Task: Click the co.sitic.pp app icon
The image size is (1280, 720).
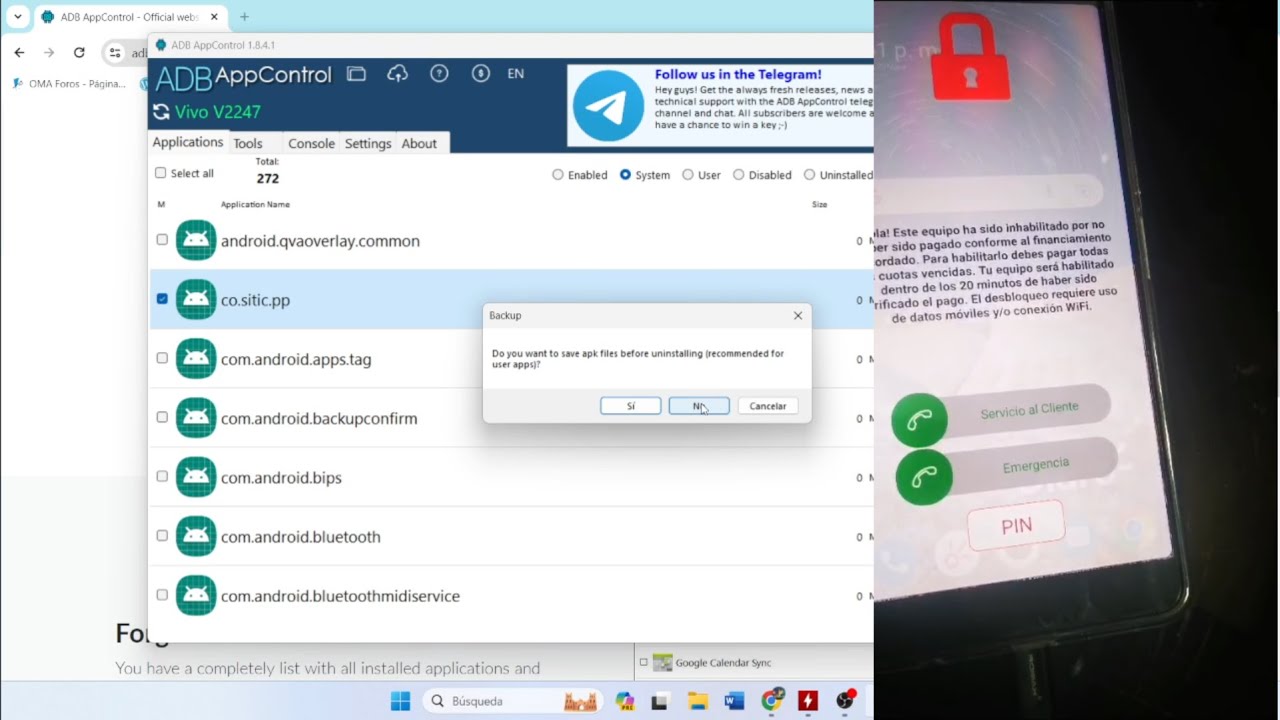Action: (x=196, y=299)
